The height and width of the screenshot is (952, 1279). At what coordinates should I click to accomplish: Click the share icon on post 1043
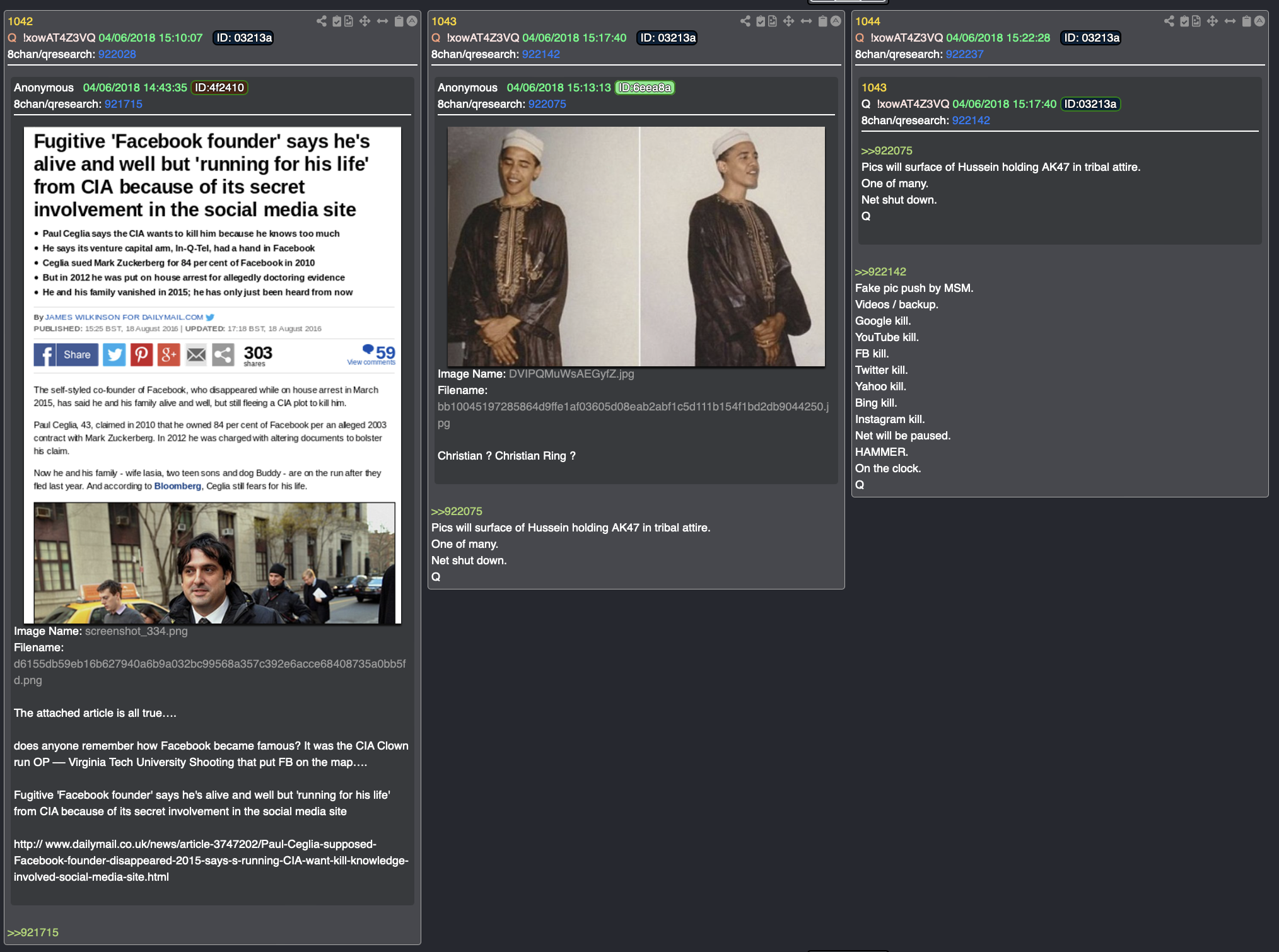coord(745,21)
